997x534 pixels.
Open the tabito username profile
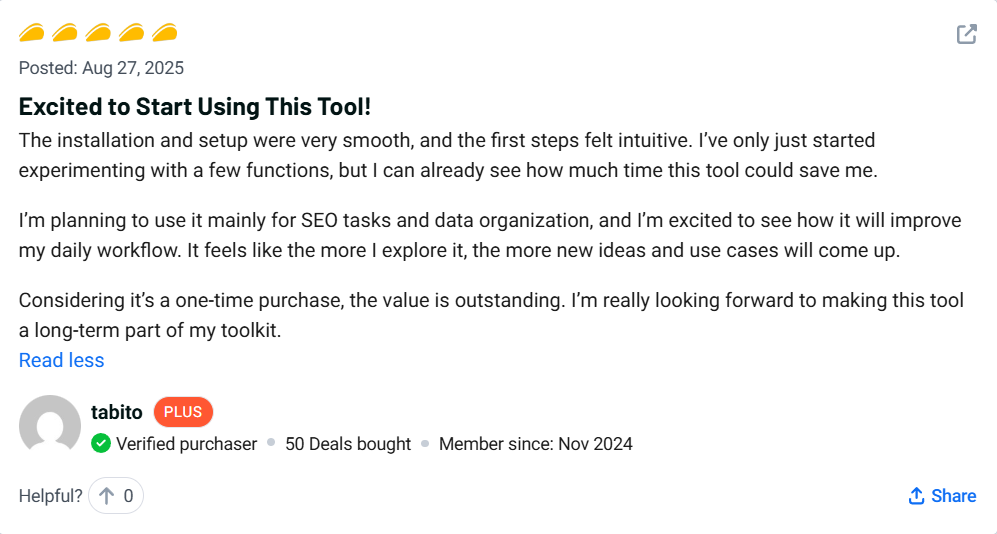tap(116, 411)
